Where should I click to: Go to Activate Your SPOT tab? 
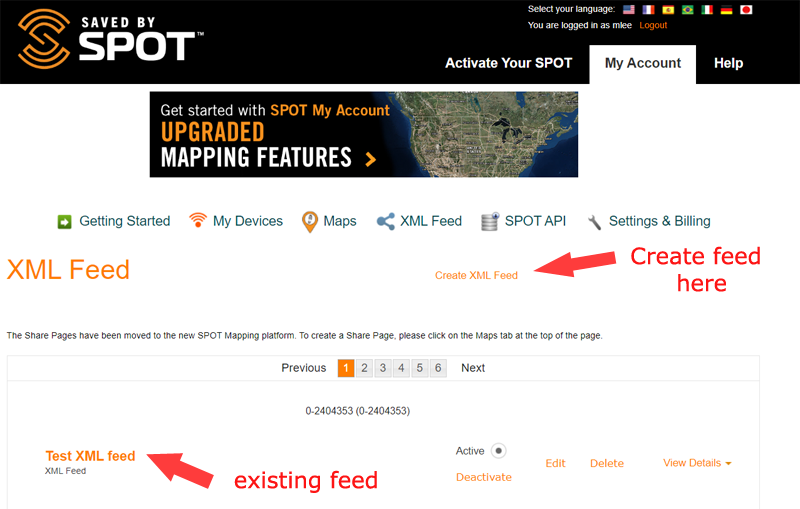[508, 63]
